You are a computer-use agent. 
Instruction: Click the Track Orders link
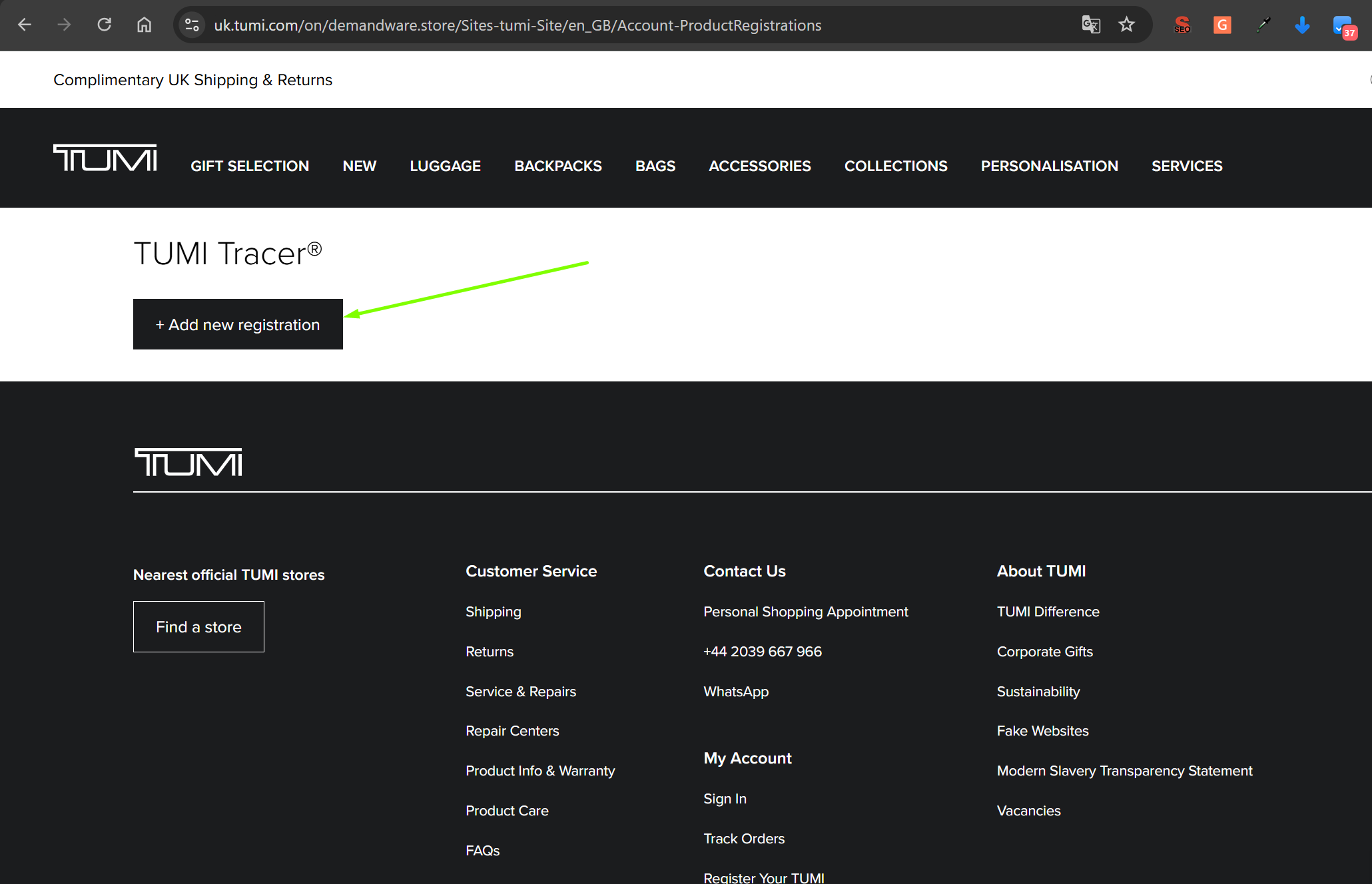[743, 838]
